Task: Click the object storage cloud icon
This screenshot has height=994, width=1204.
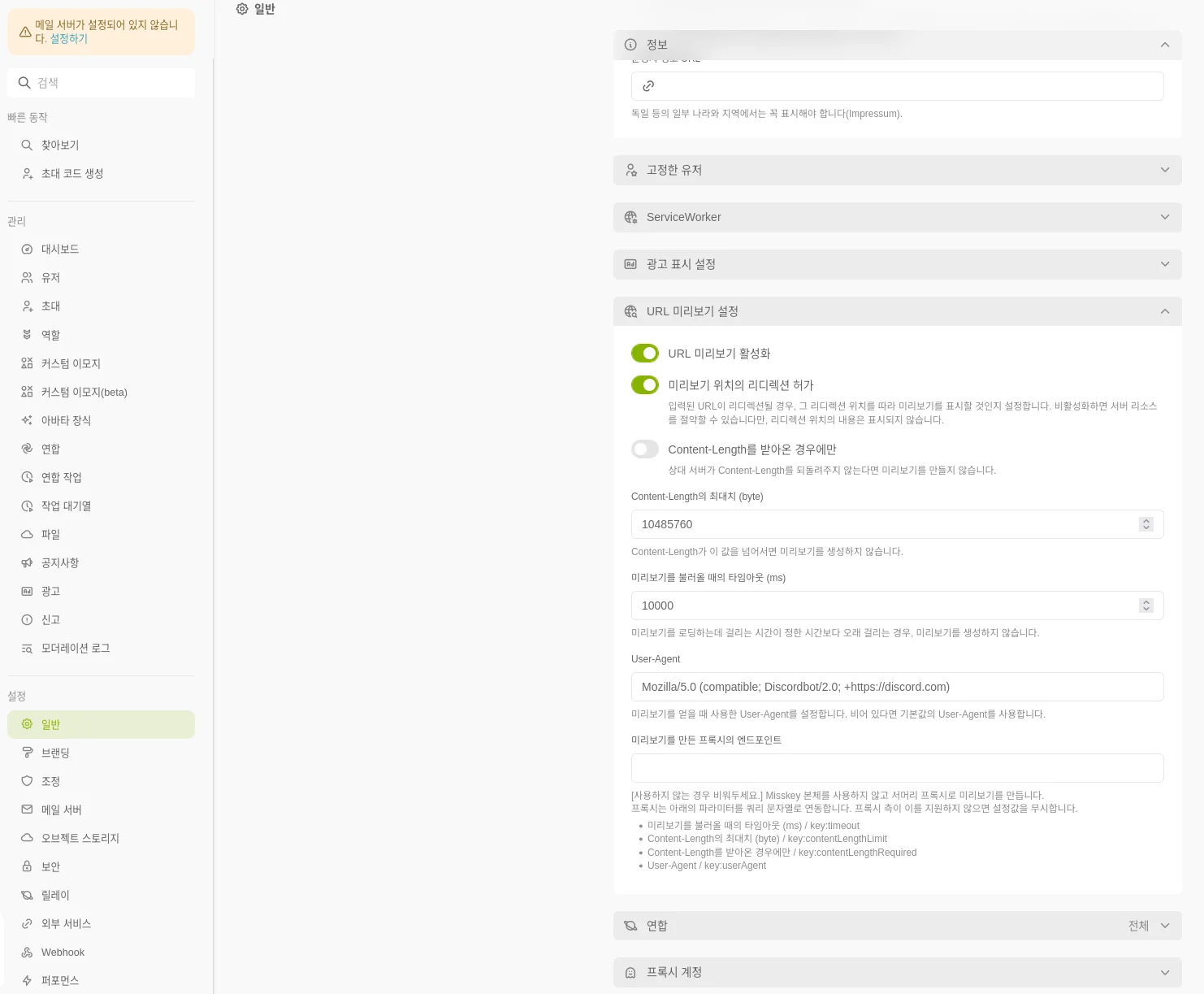Action: pos(27,838)
